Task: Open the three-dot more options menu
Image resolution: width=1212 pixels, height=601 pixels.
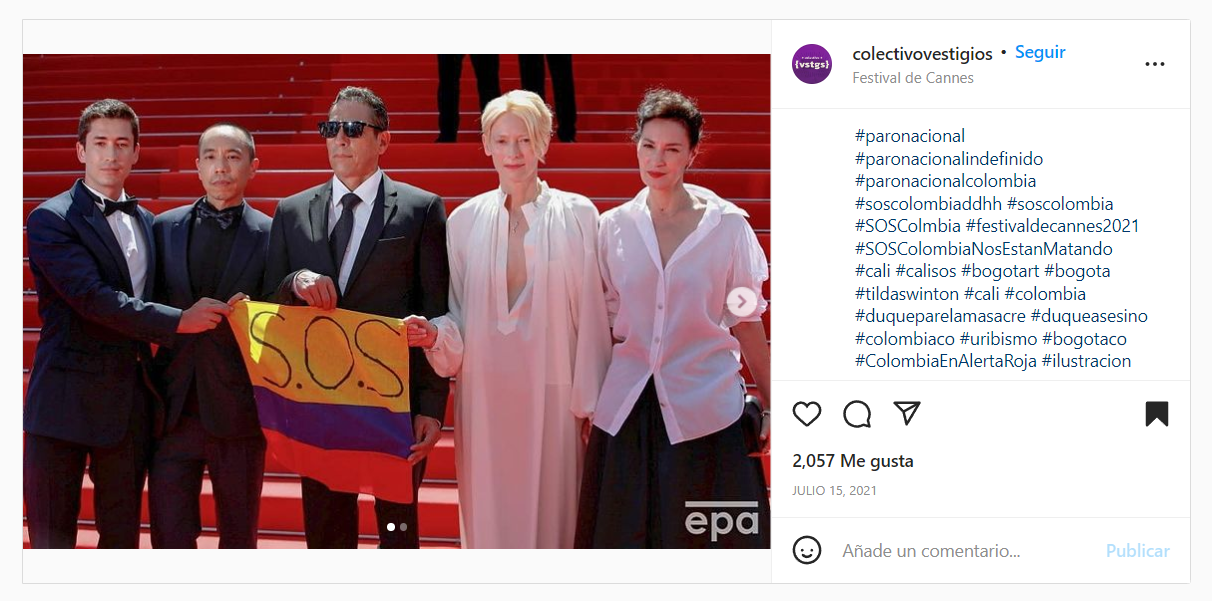Action: (1154, 64)
